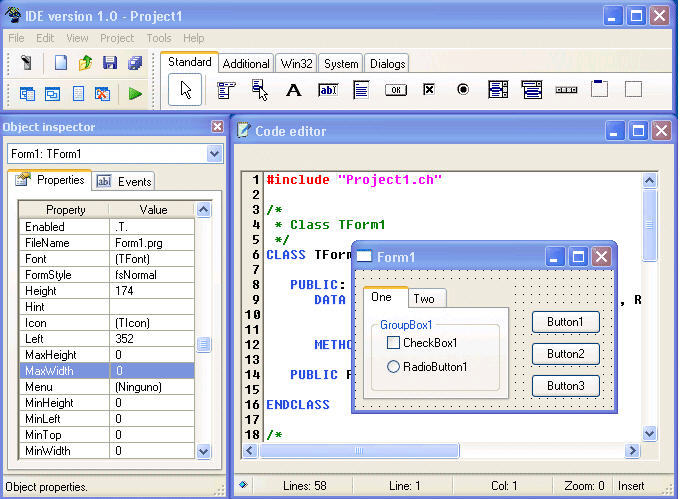Open the File menu

pos(16,38)
